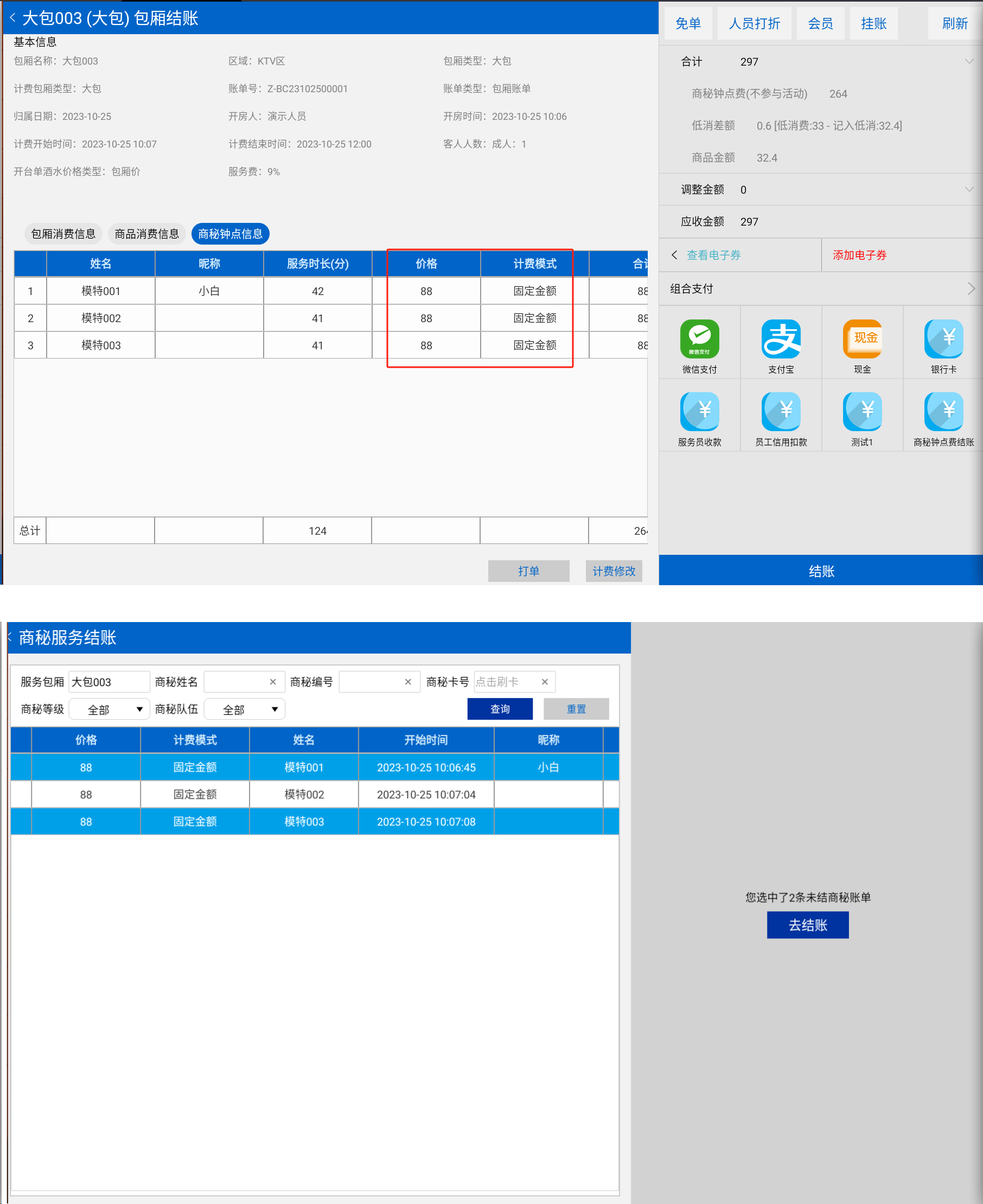The image size is (983, 1204).
Task: Choose 员工信用扣款 payment icon
Action: click(781, 412)
